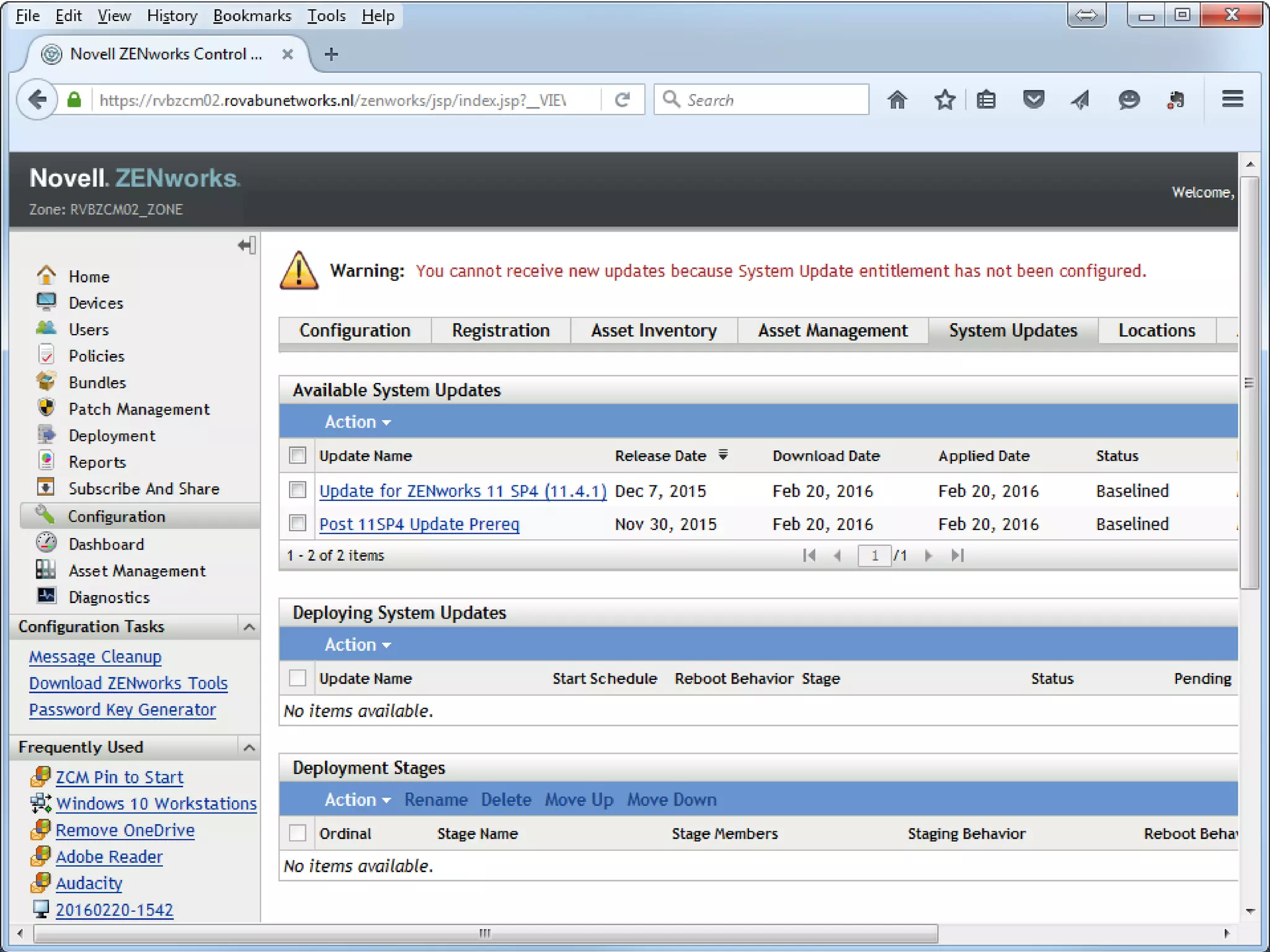1270x952 pixels.
Task: Open Windows 10 Workstations link
Action: pos(156,804)
